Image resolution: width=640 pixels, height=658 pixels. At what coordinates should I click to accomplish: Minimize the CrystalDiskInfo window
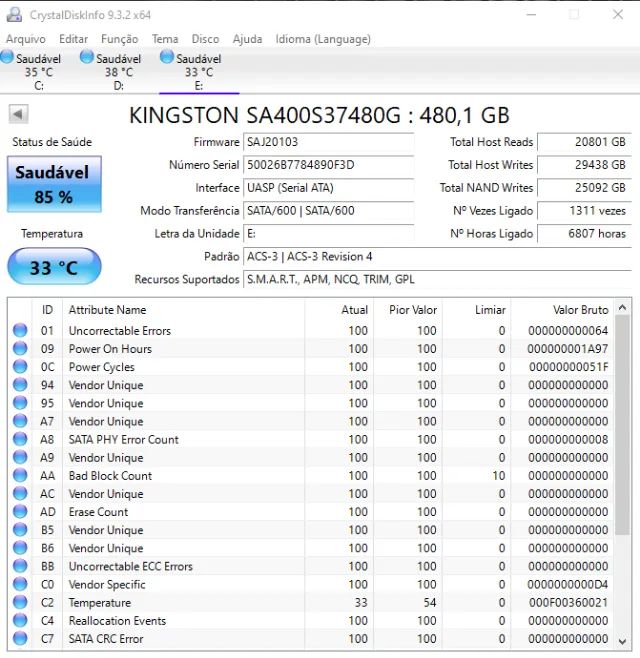(531, 15)
